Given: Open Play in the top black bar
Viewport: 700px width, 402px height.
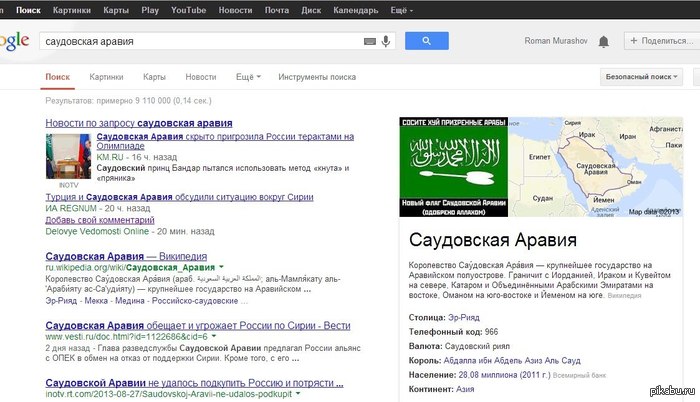Looking at the screenshot, I should (x=150, y=10).
